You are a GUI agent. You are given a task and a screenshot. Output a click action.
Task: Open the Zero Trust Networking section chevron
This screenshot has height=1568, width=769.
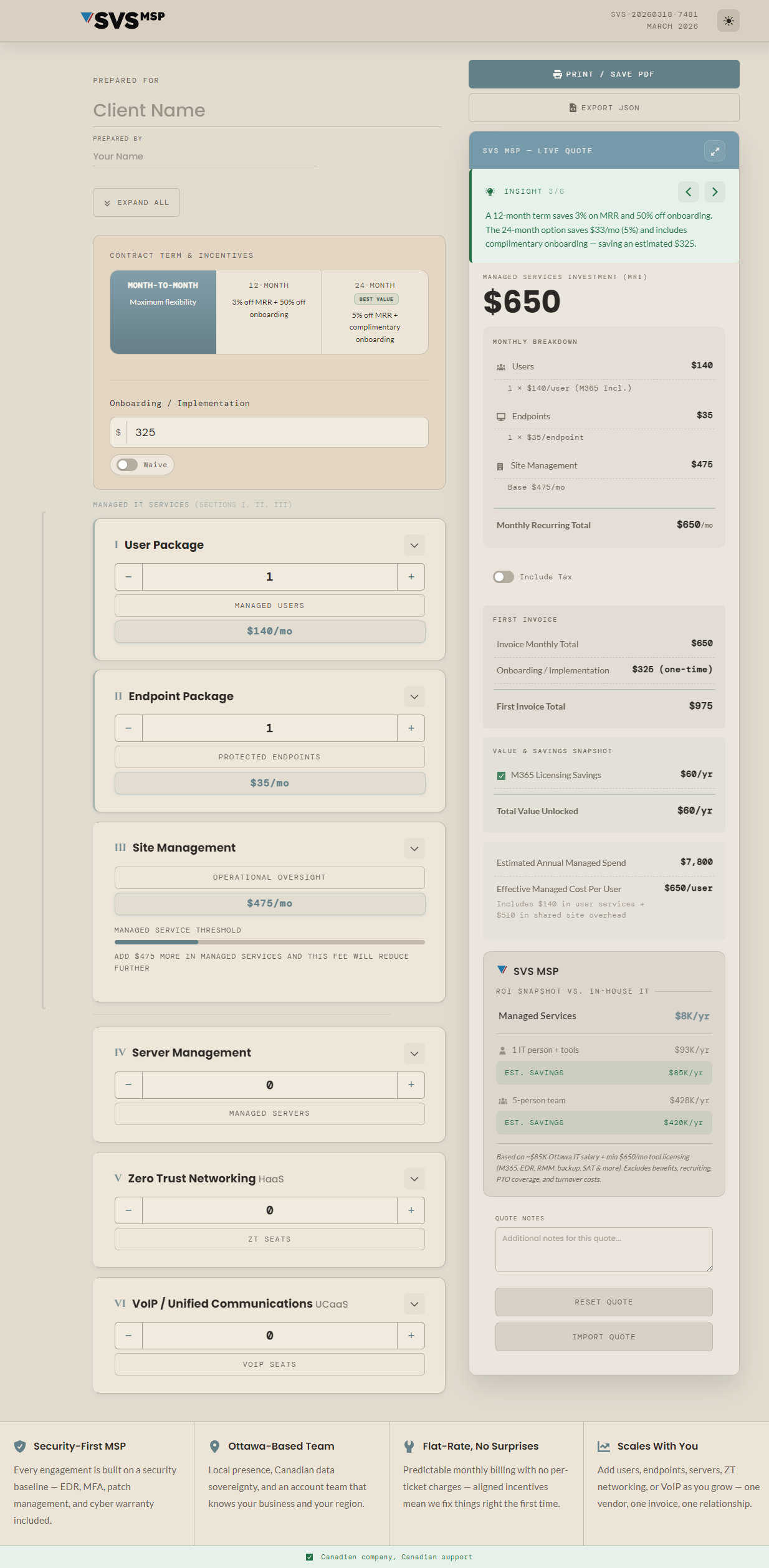pyautogui.click(x=414, y=1179)
